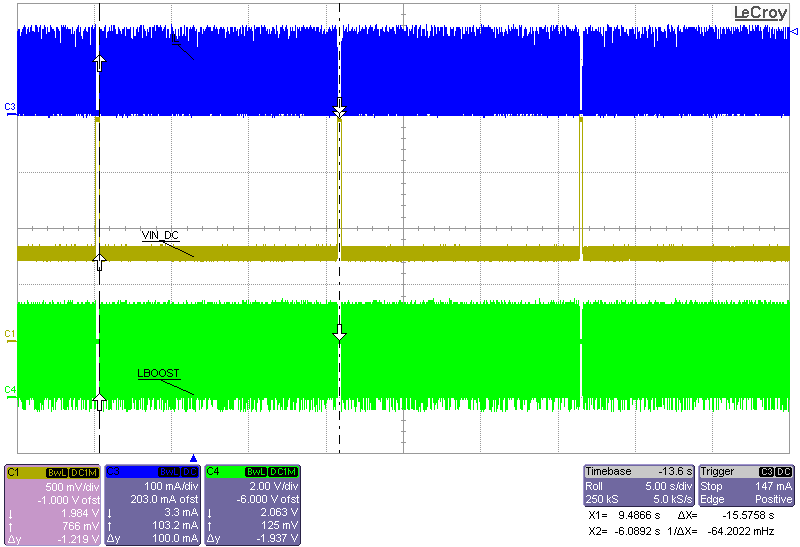Click the Δy -1.219 V reading
The width and height of the screenshot is (800, 547).
pos(53,539)
